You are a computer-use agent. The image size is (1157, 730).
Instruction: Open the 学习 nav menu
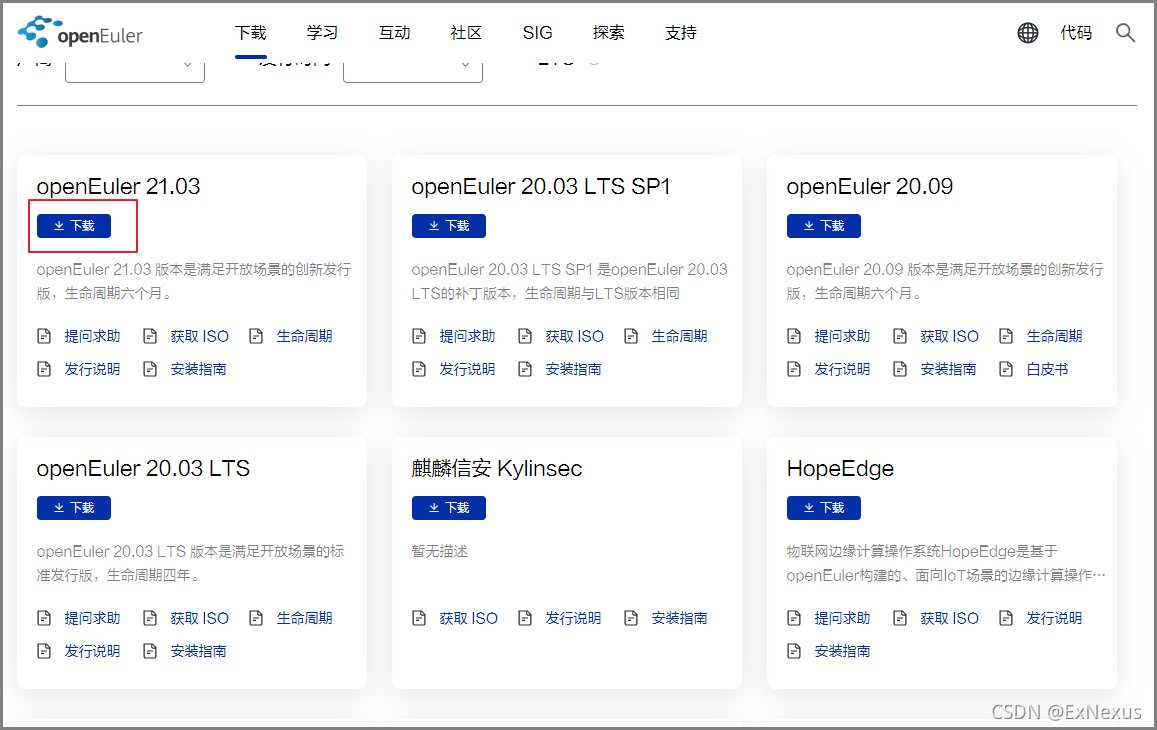(322, 32)
